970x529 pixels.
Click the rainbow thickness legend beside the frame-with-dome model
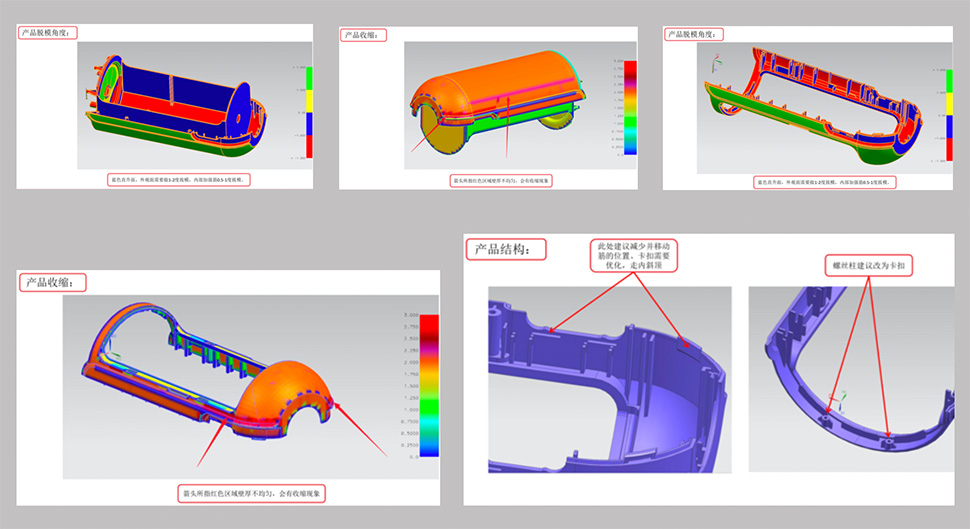[429, 385]
